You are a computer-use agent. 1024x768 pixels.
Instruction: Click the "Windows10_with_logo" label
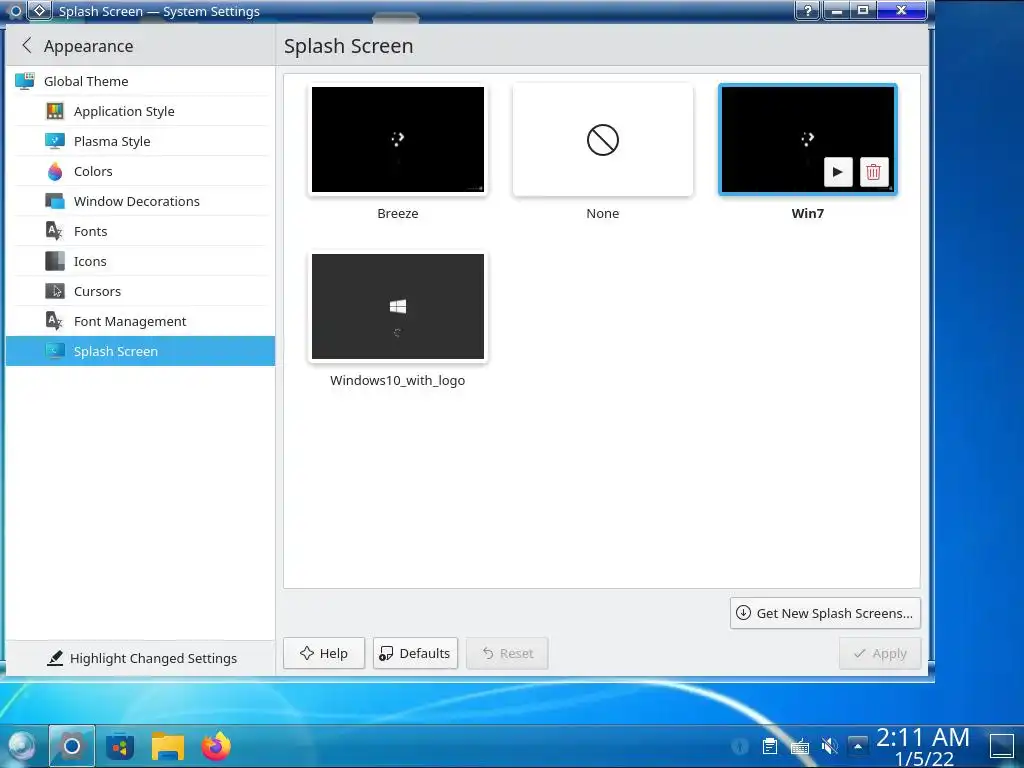pos(398,380)
